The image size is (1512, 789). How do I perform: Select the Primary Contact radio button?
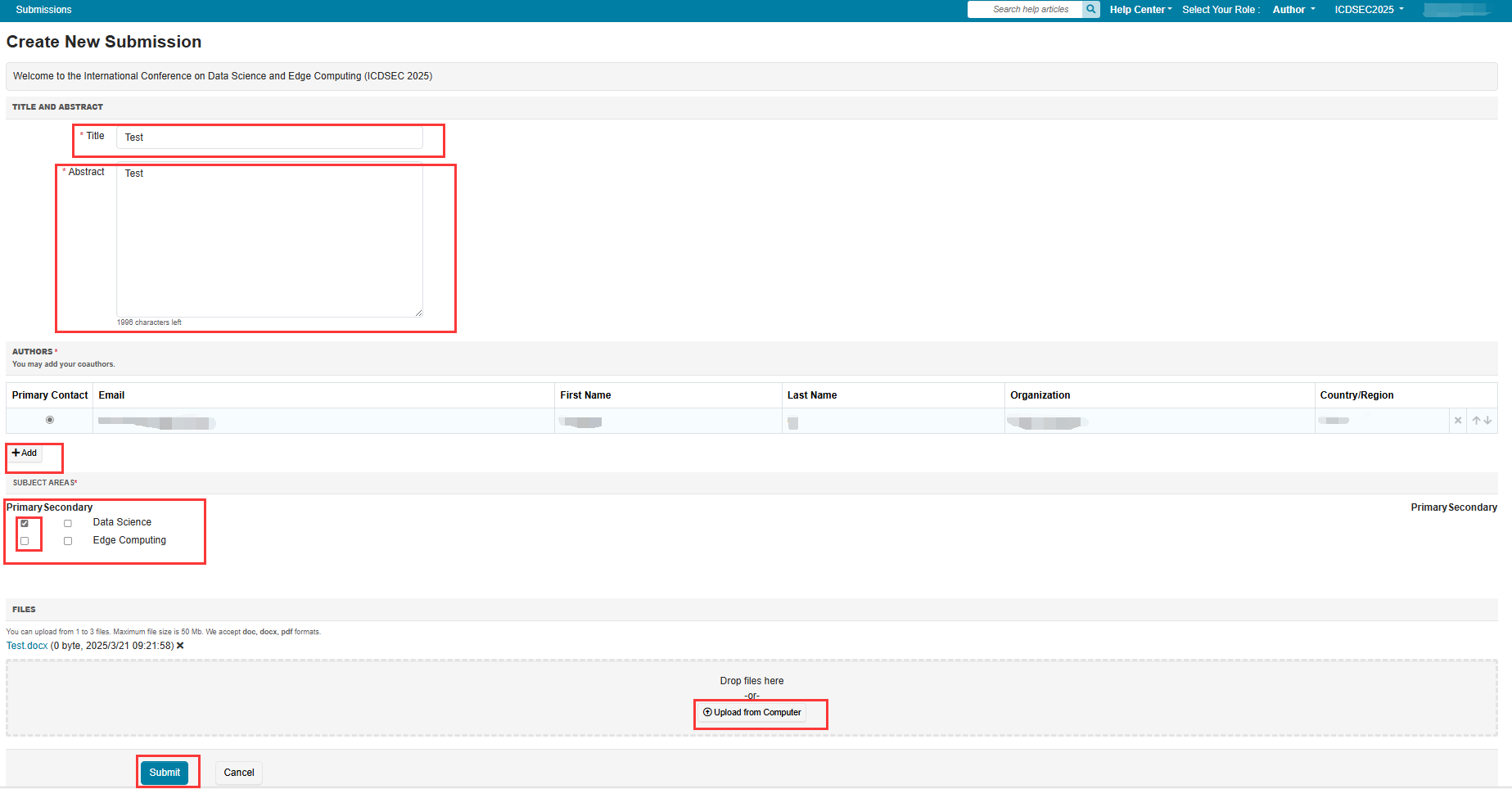[x=50, y=420]
